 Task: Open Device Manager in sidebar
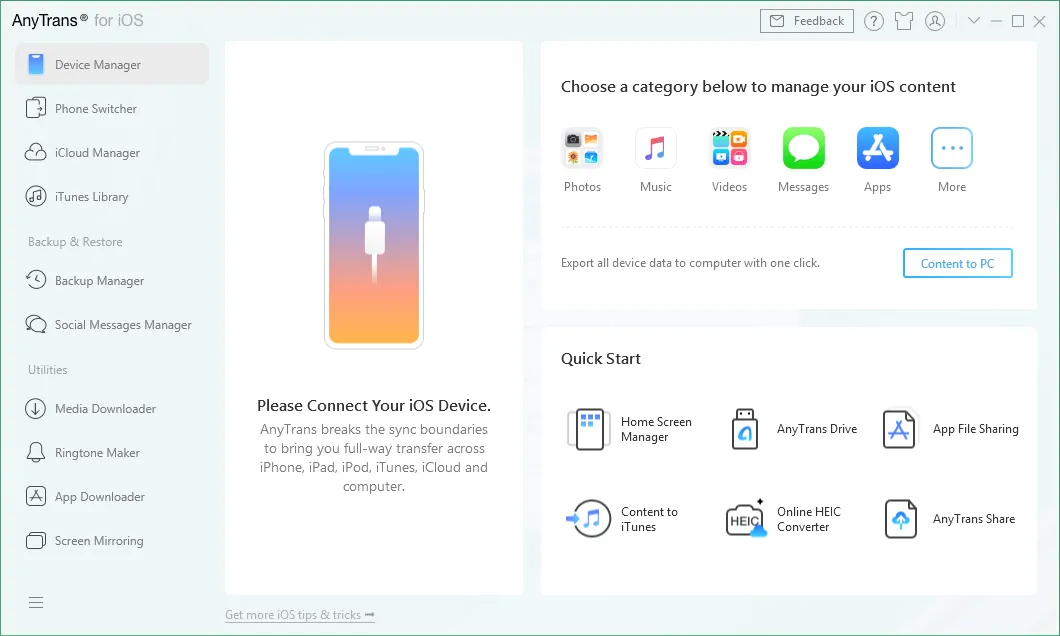point(112,64)
